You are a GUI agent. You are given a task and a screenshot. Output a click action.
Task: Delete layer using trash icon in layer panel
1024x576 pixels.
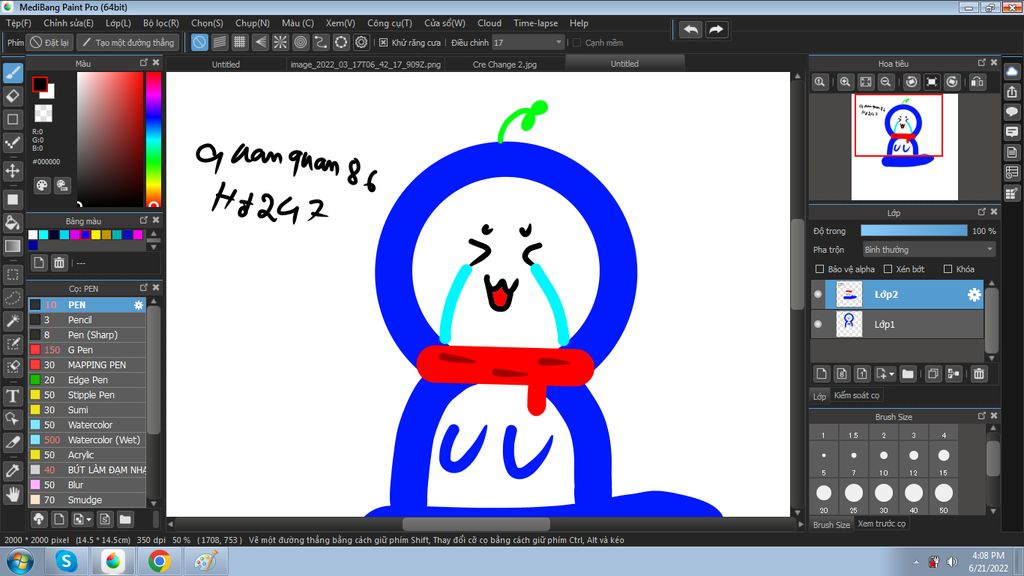click(x=978, y=374)
